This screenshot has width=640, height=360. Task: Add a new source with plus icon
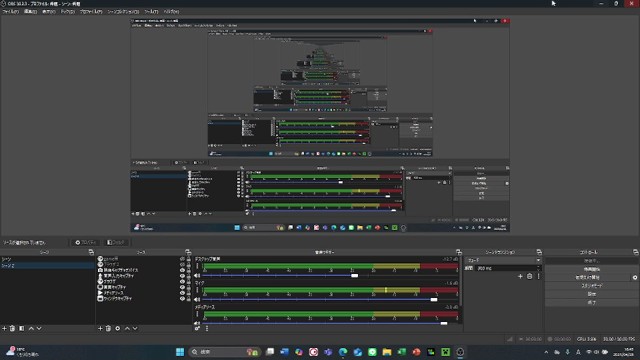(100, 328)
